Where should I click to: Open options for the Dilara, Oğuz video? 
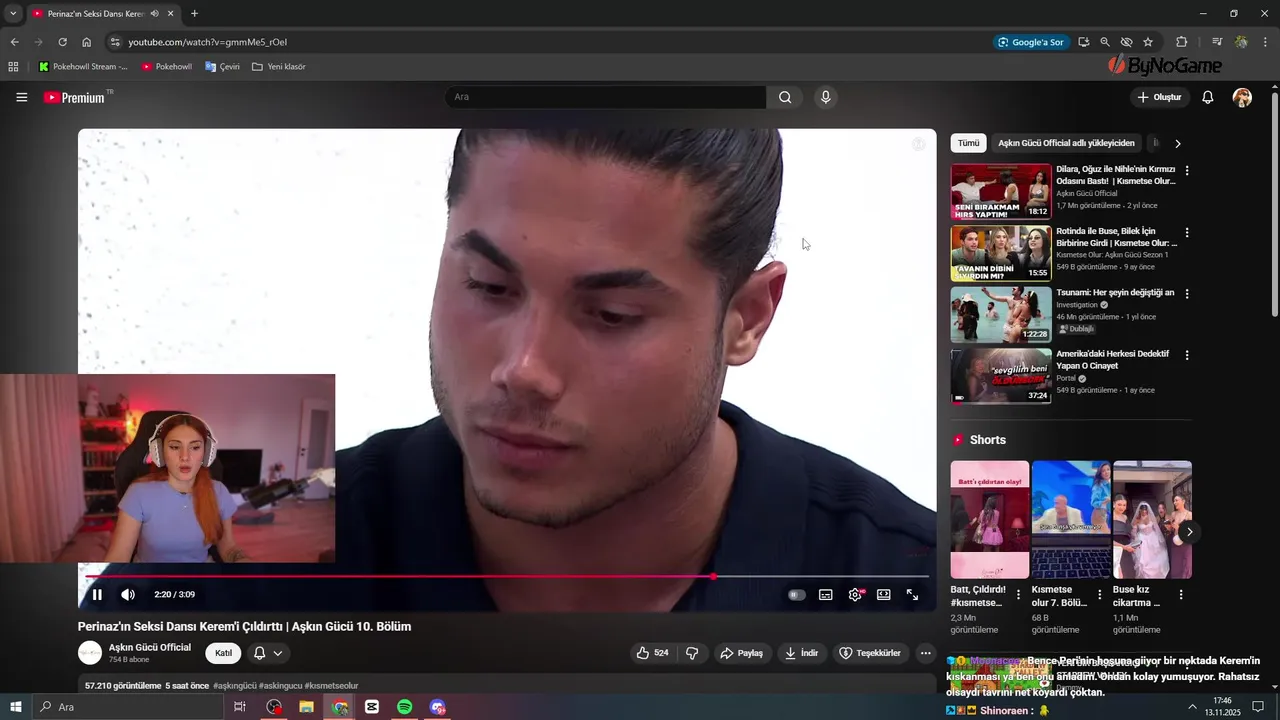[1187, 170]
